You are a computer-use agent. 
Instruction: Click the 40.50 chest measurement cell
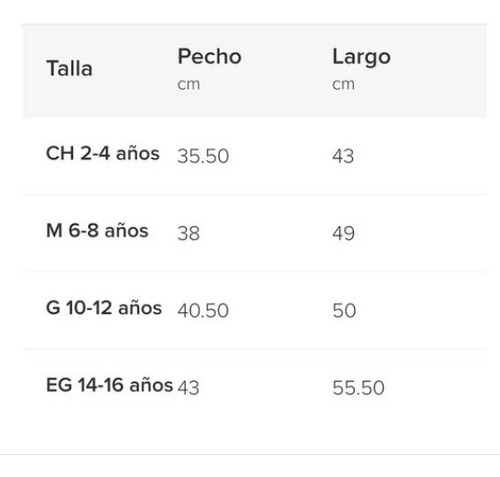pyautogui.click(x=203, y=310)
